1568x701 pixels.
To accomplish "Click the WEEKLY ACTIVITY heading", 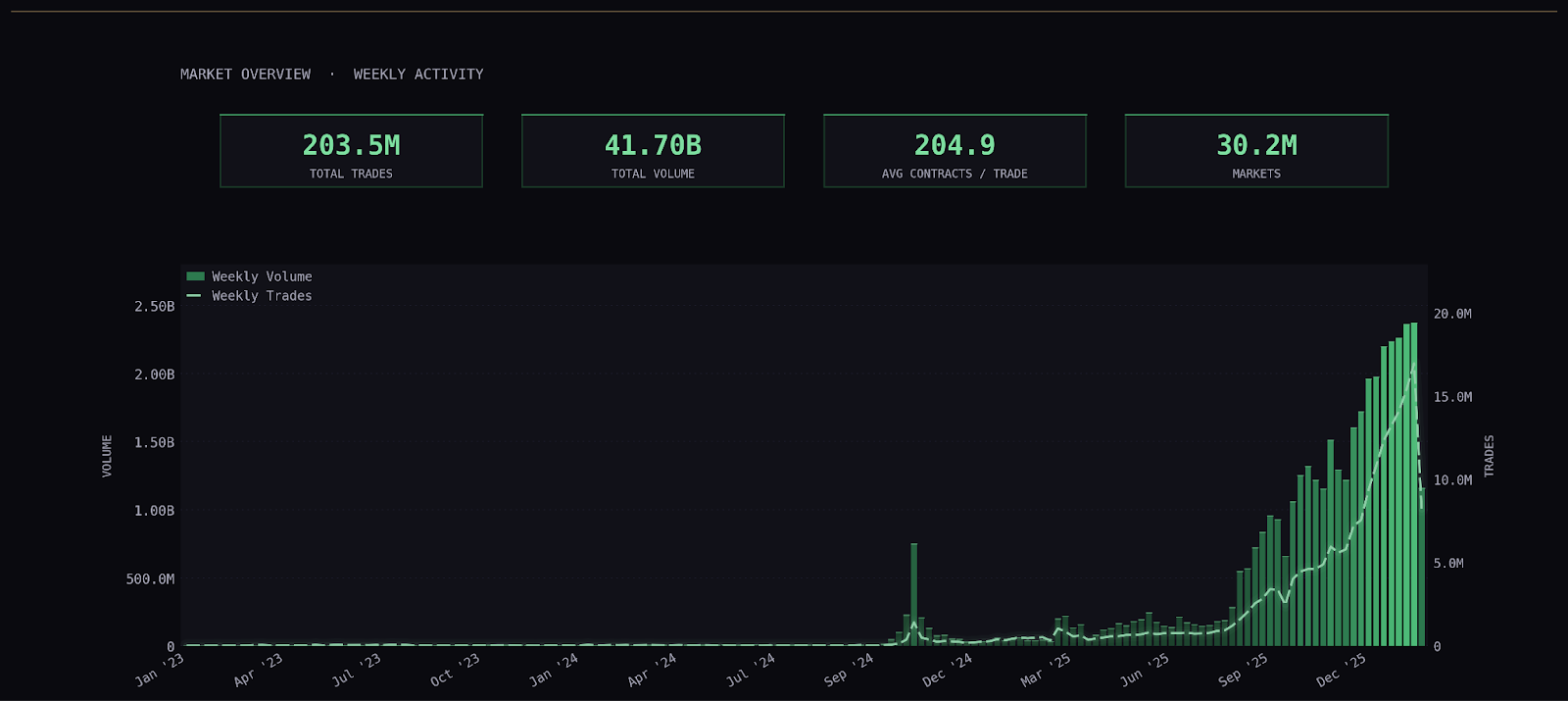I will pos(418,75).
